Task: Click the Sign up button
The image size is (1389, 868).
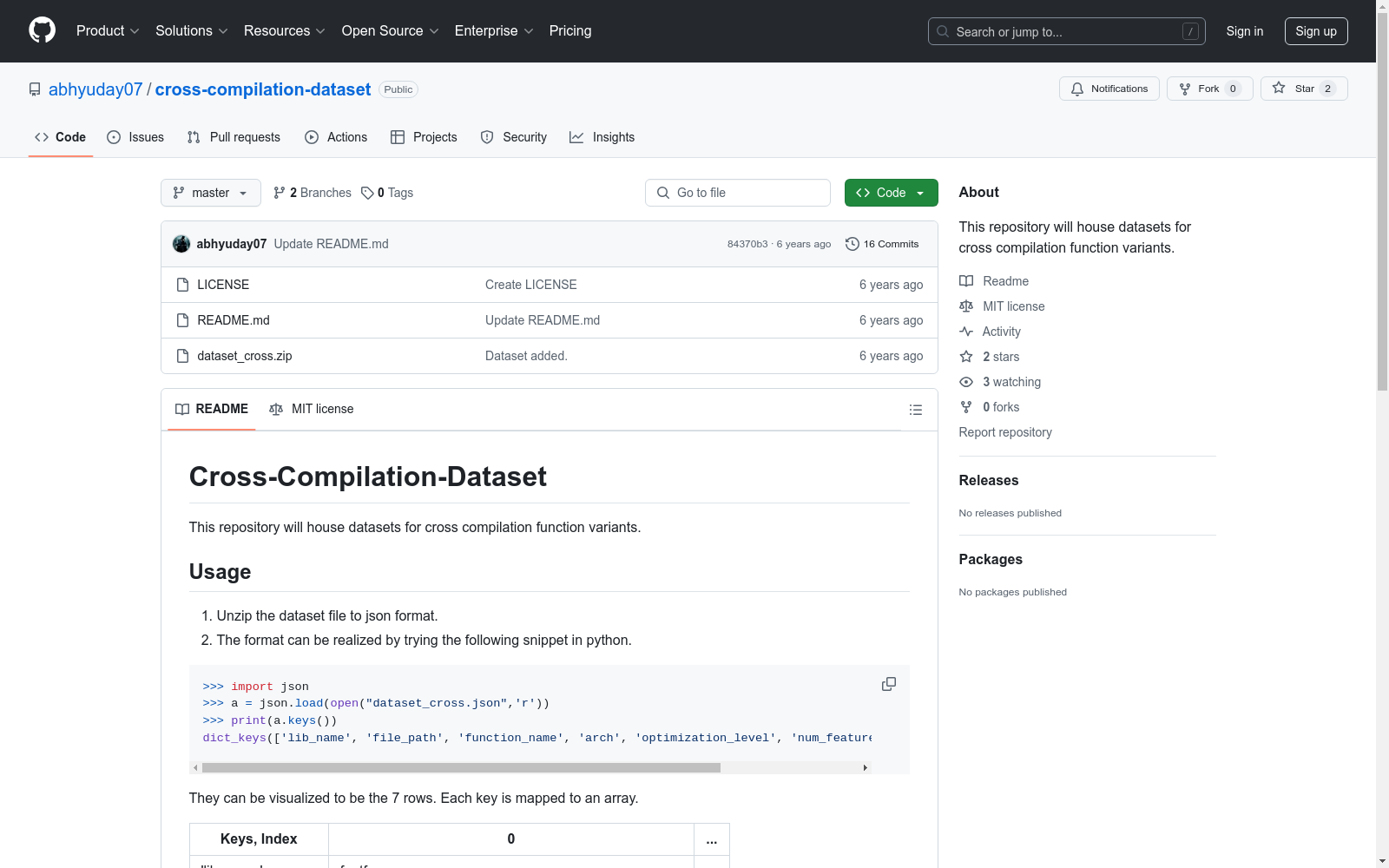Action: 1316,31
